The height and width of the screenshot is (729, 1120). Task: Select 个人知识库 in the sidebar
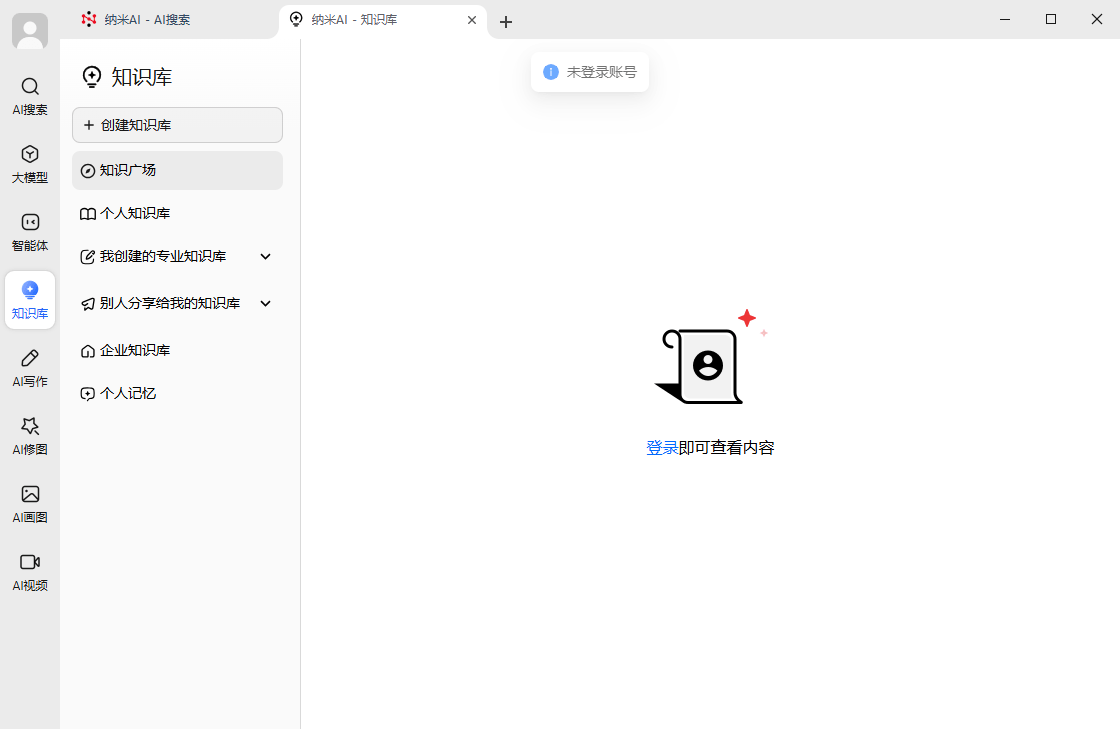(x=177, y=213)
